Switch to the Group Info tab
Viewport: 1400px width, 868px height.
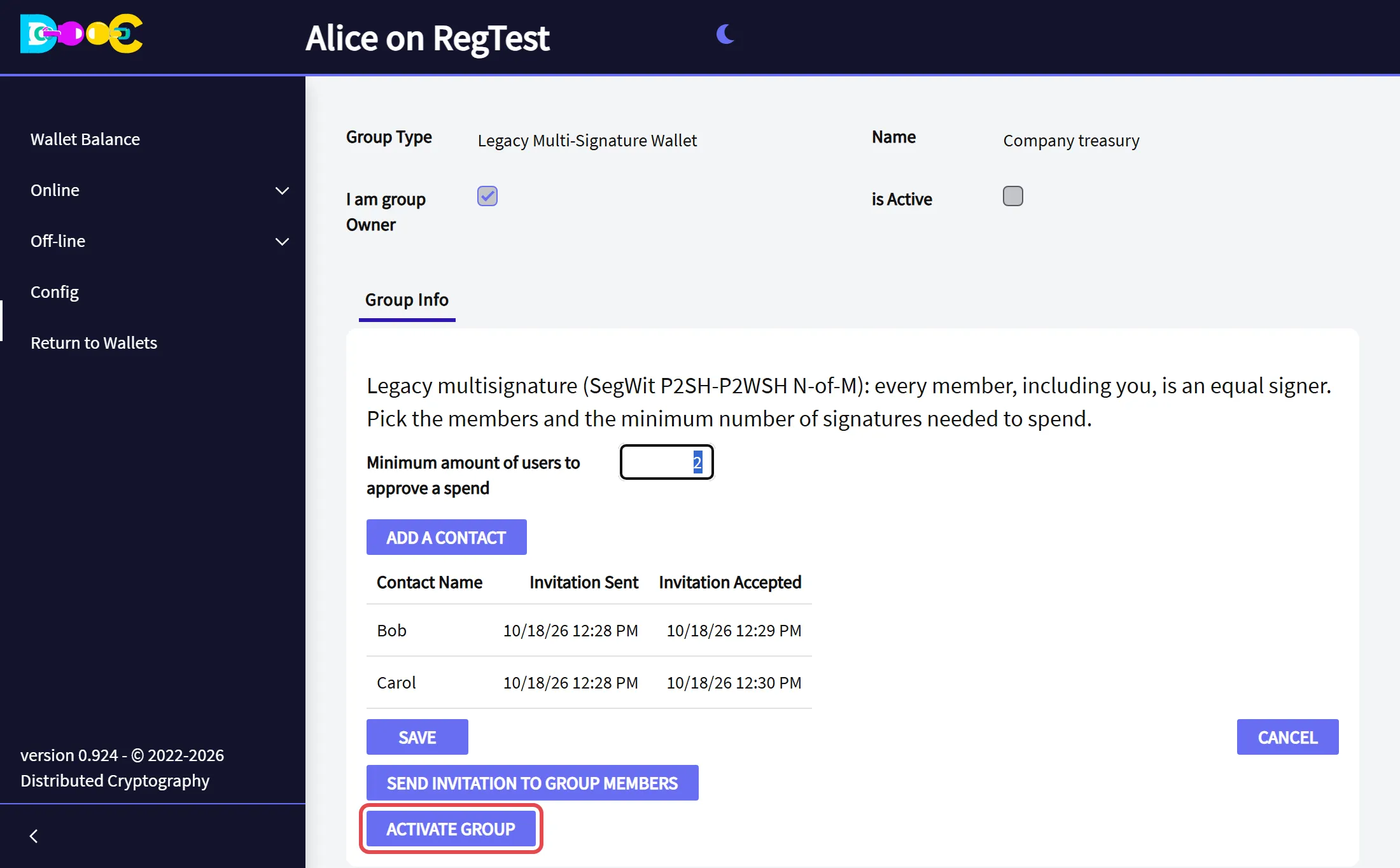click(x=407, y=300)
